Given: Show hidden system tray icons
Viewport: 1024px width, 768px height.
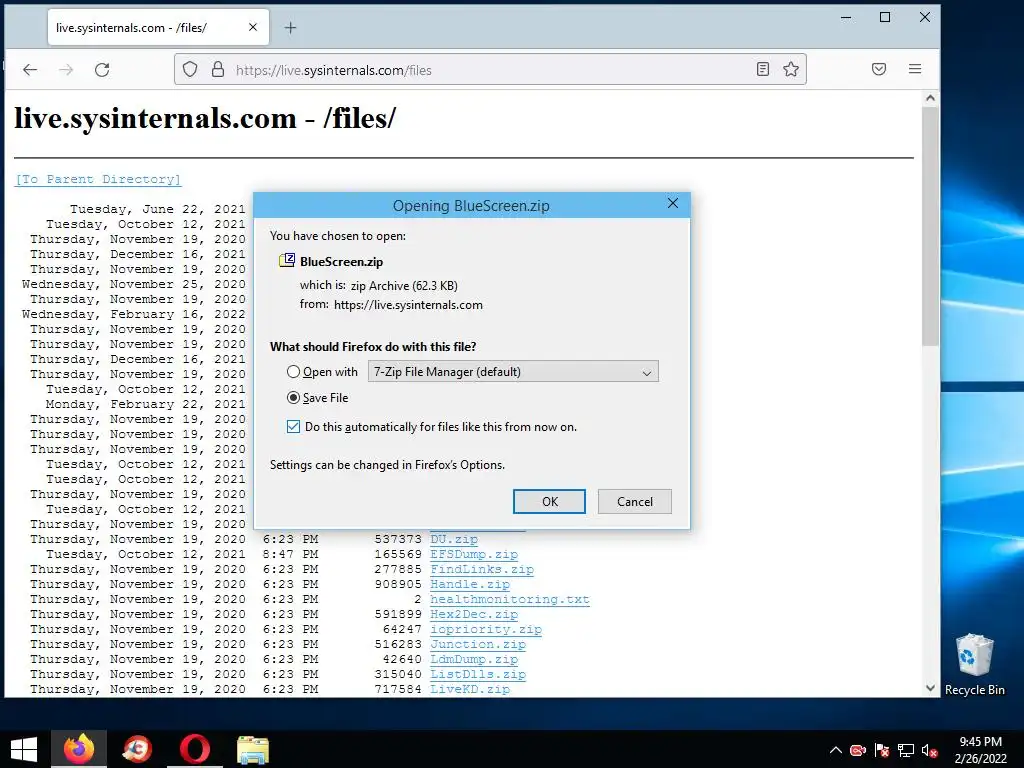Looking at the screenshot, I should point(835,750).
